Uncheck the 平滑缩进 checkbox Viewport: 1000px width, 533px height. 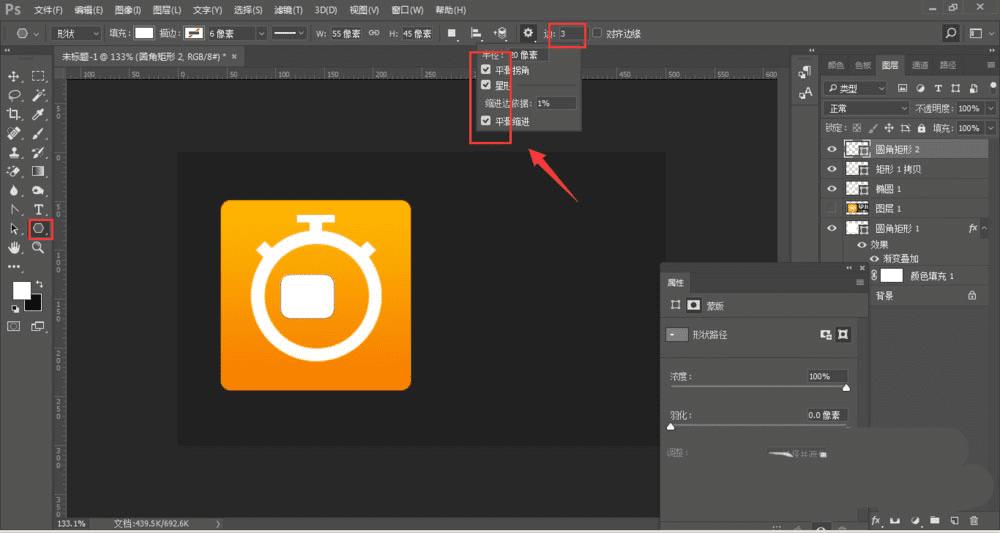click(486, 121)
